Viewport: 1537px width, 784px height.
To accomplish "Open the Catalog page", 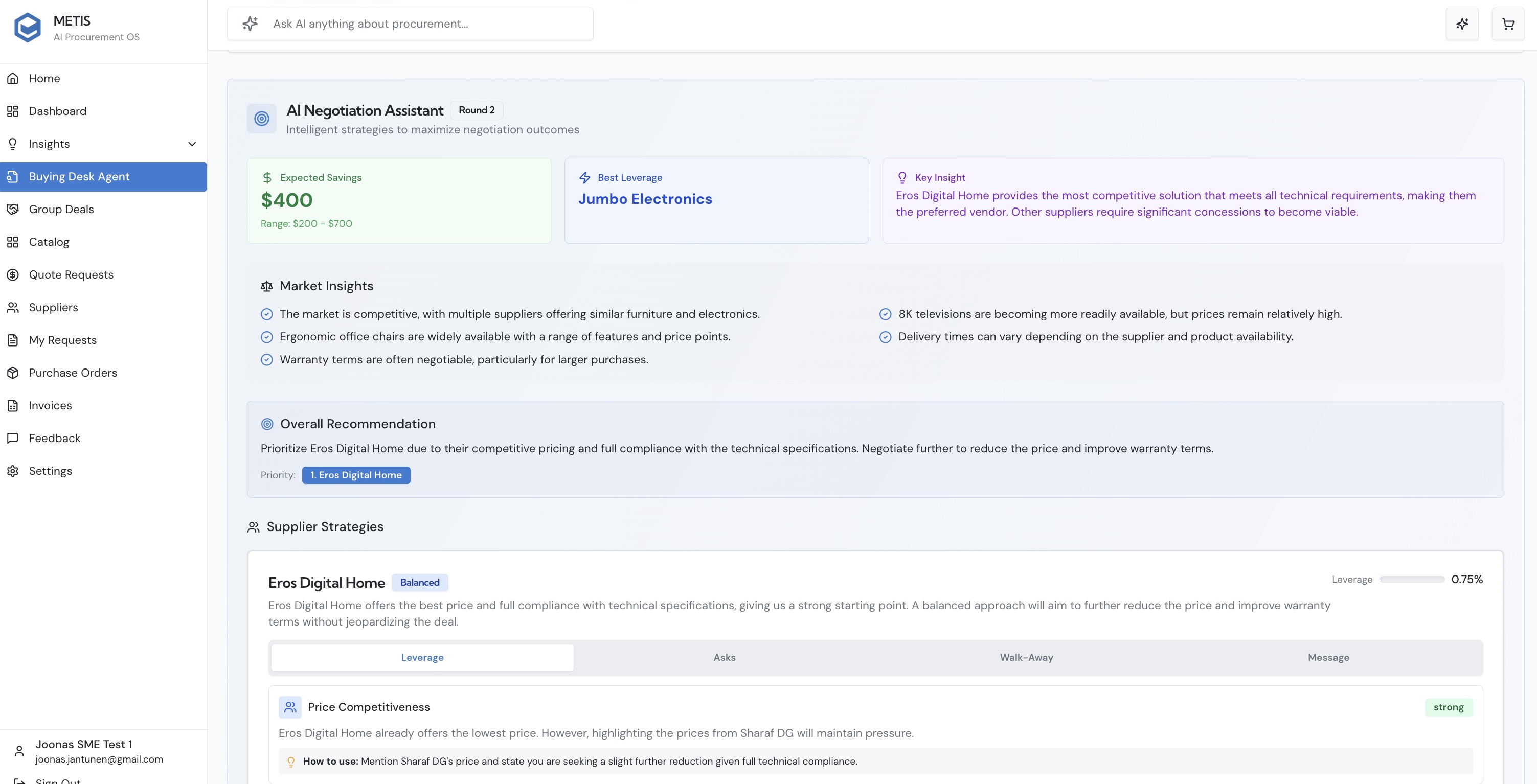I will coord(104,242).
